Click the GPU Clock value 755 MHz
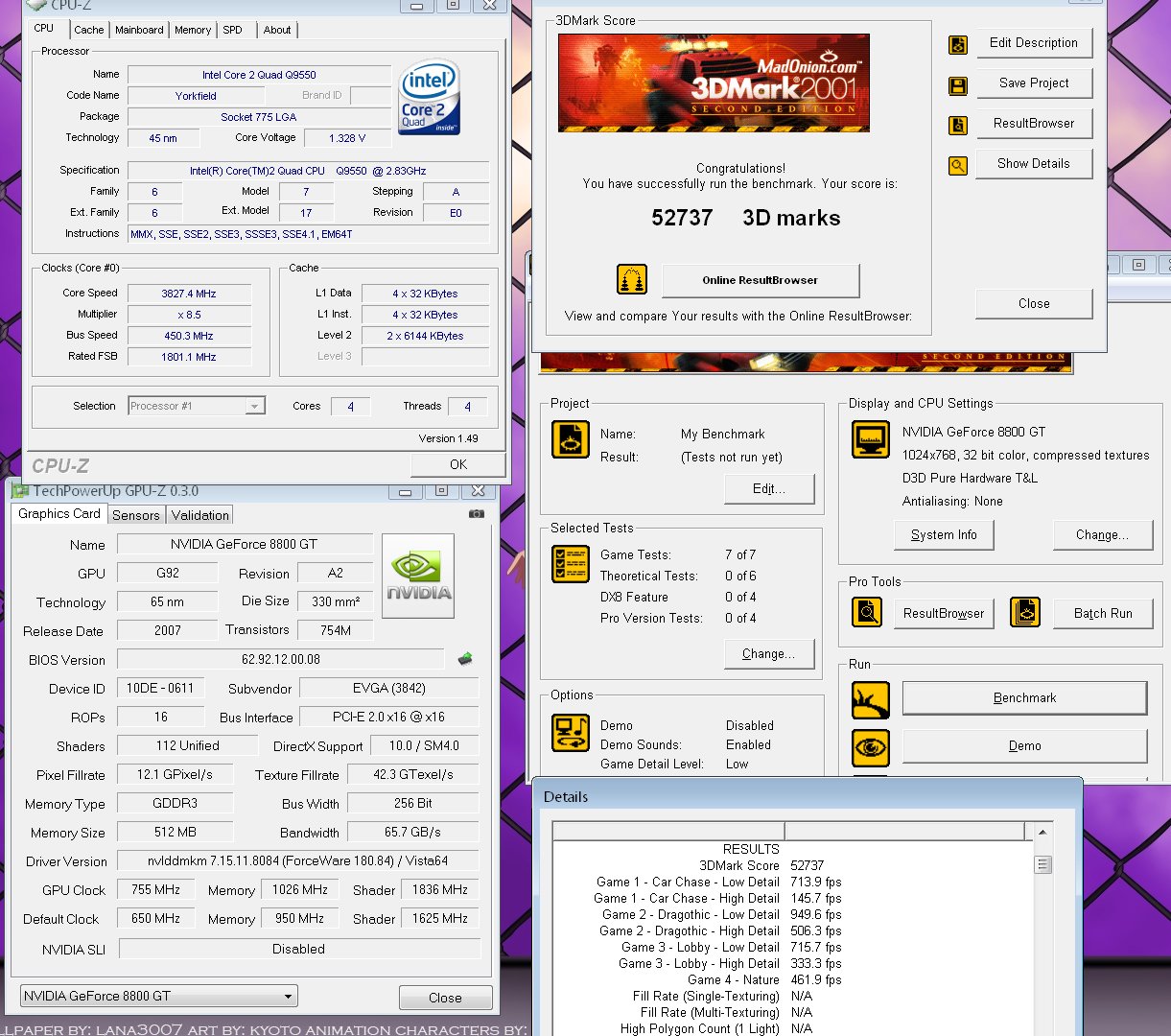Screen dimensions: 1171x1036 pyautogui.click(x=155, y=890)
